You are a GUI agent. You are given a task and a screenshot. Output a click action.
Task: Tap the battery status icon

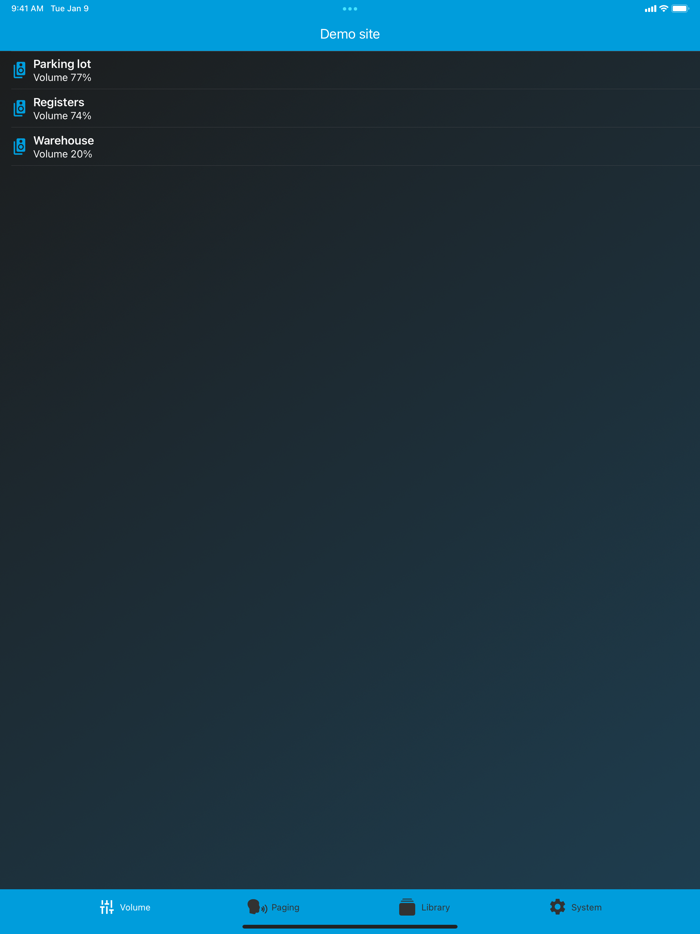point(680,8)
